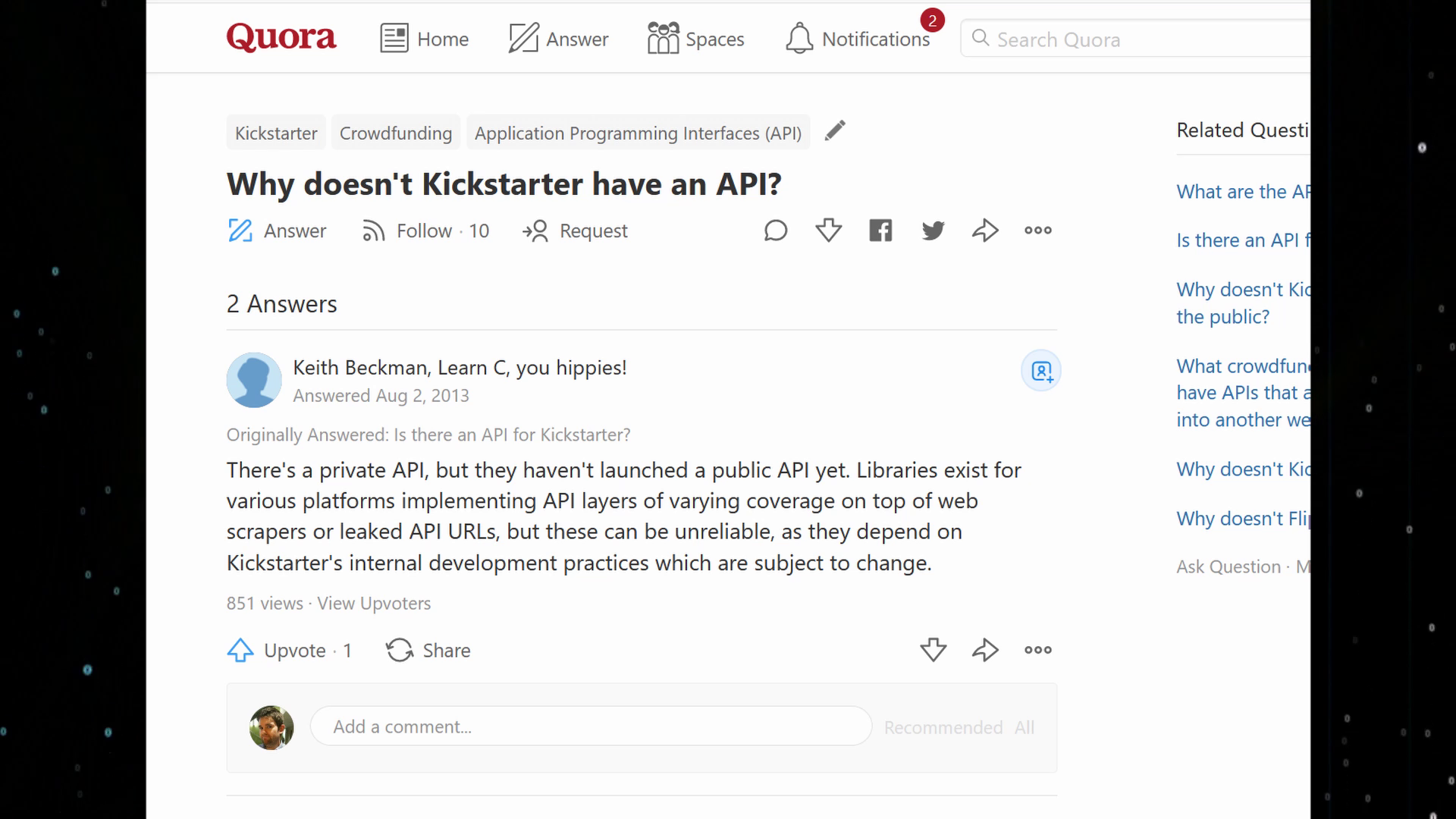Screen dimensions: 1456x819
Task: Click the user avatar beside comment box
Action: pos(271,728)
